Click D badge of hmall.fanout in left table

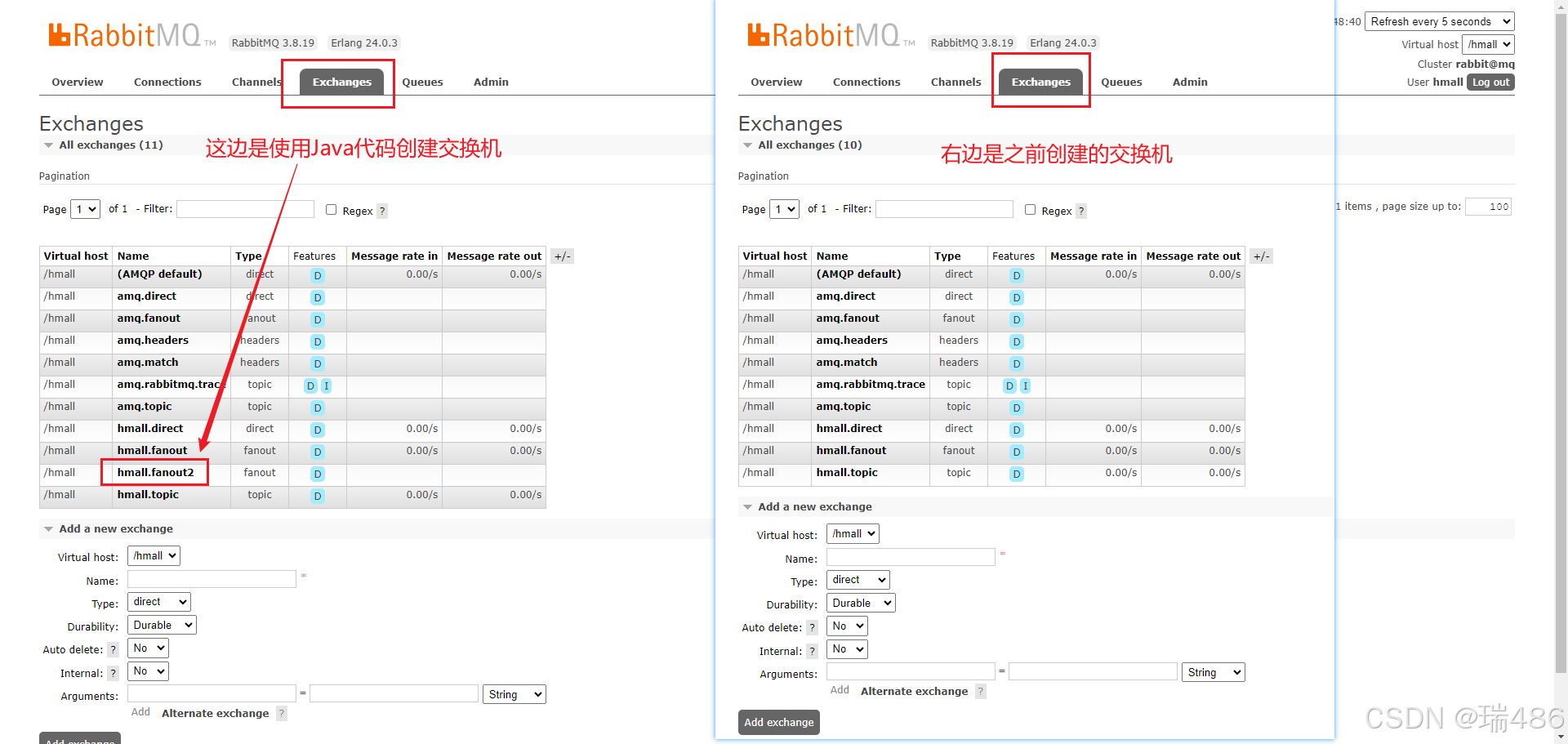318,452
